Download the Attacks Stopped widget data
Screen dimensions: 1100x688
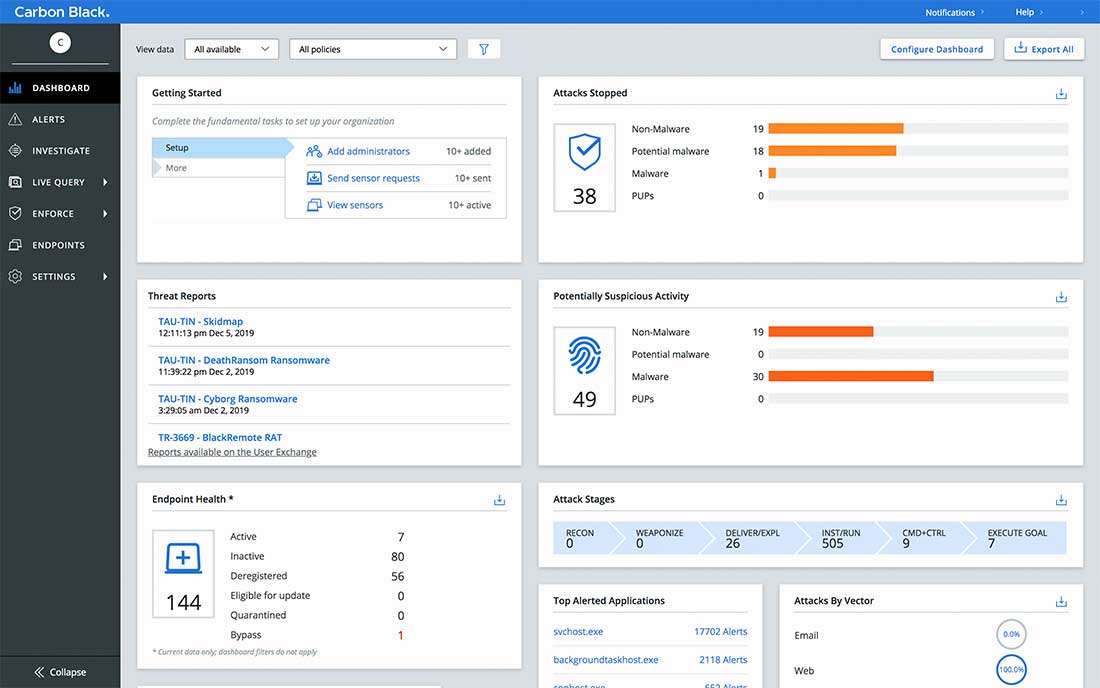(x=1061, y=92)
